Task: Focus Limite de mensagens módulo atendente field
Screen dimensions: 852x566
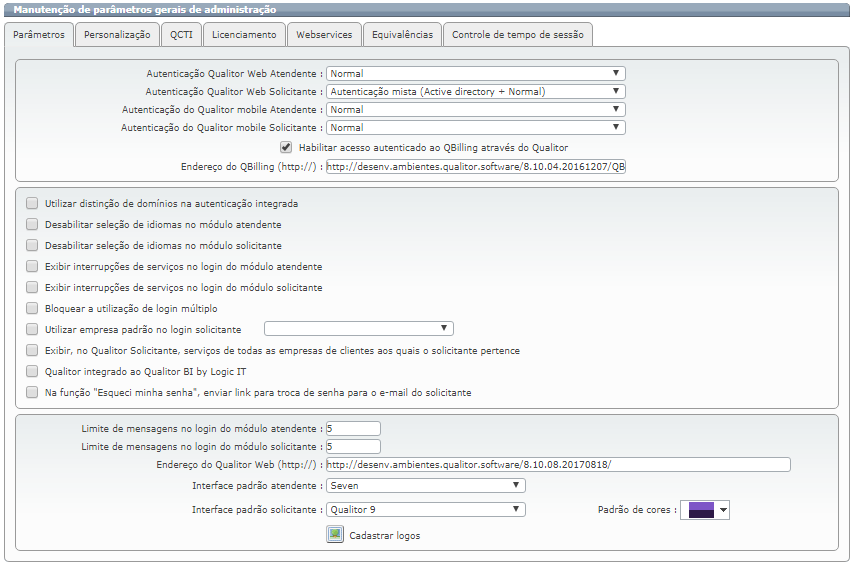Action: (353, 429)
